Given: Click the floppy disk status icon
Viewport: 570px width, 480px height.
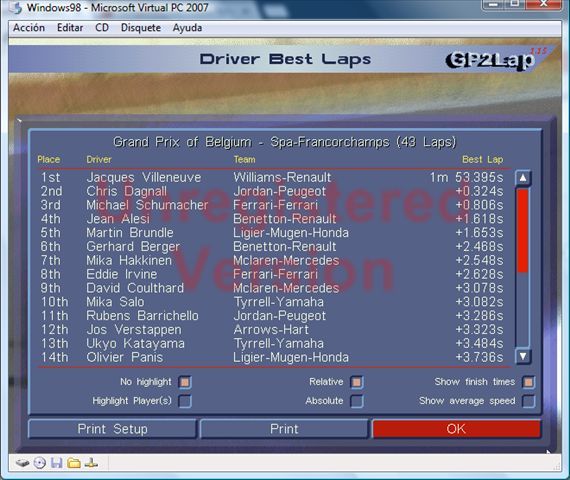Looking at the screenshot, I should click(57, 463).
